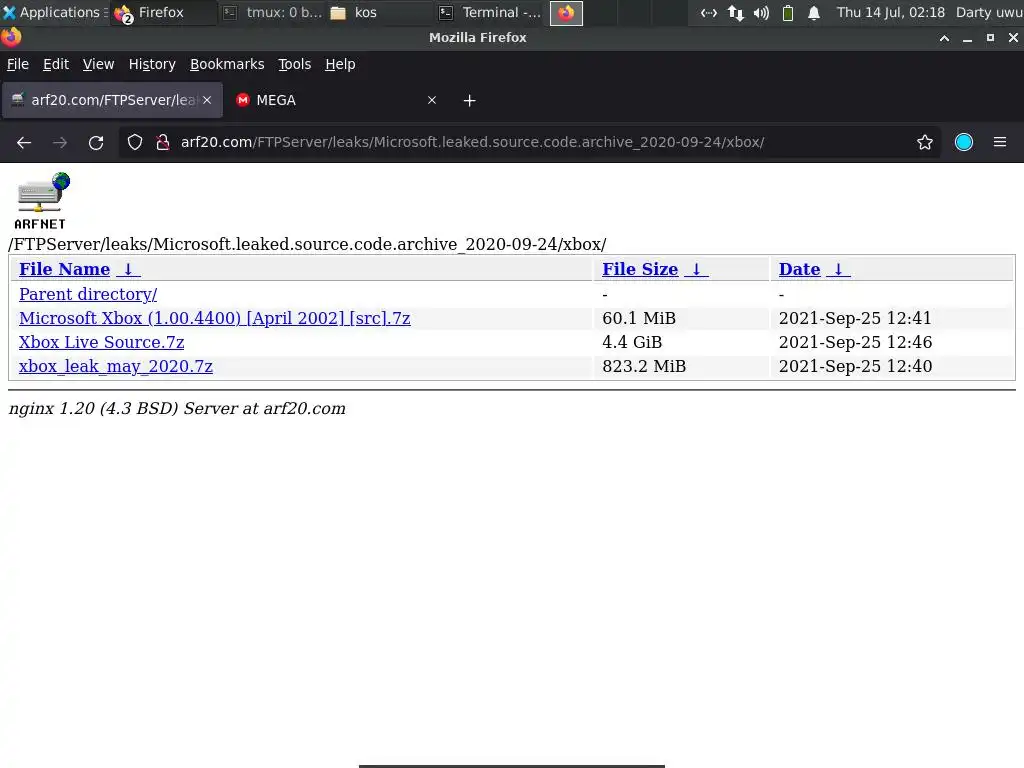Click the ARFNET server logo
Viewport: 1024px width, 768px height.
[x=41, y=200]
